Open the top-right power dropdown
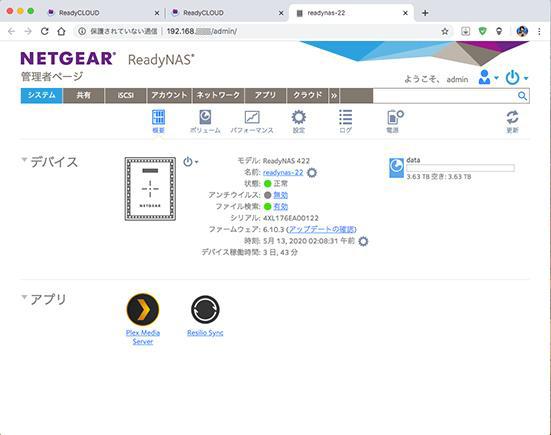This screenshot has height=435, width=551. tap(516, 77)
